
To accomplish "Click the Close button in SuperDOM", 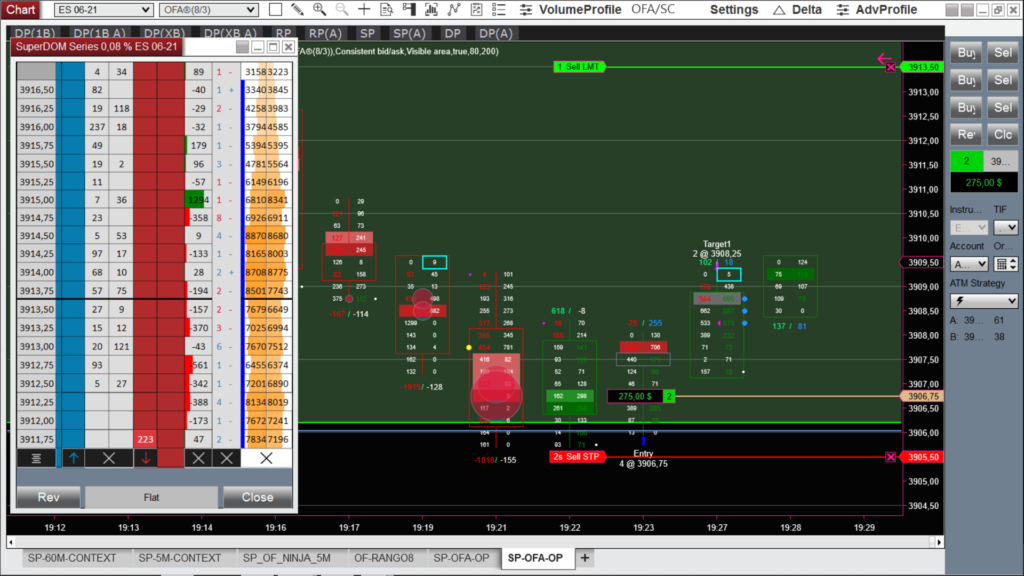I will 257,498.
